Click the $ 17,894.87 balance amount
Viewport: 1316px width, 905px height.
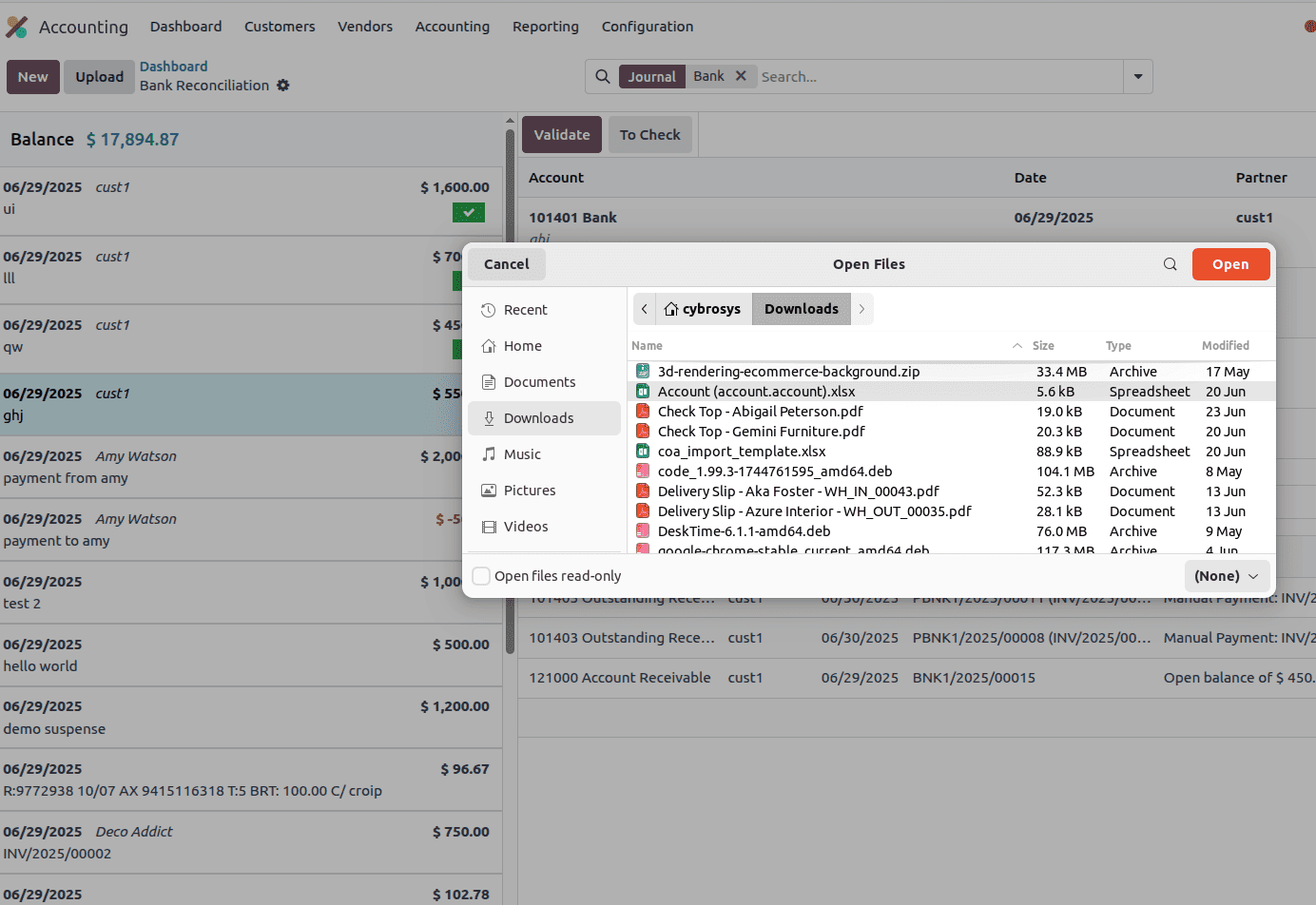[132, 140]
